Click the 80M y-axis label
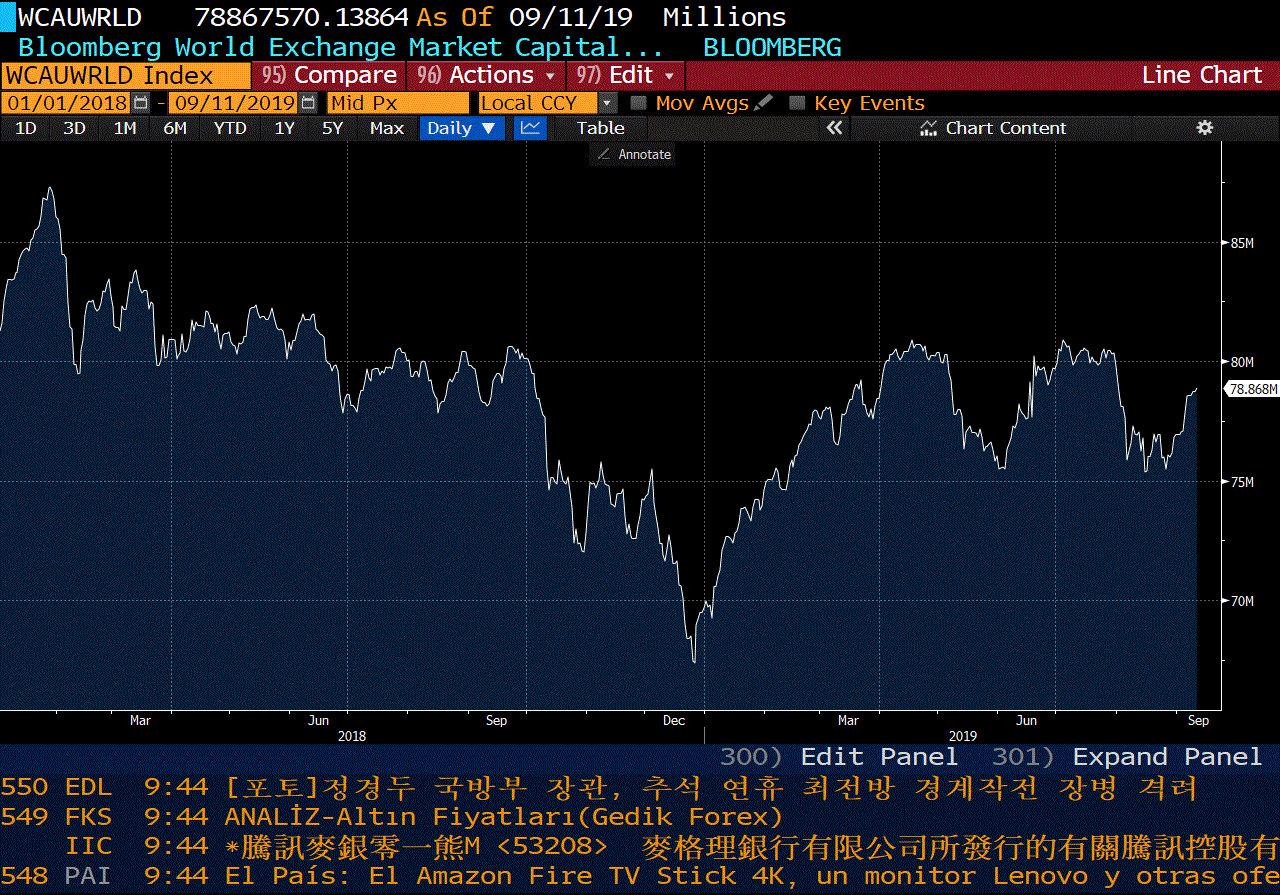The image size is (1280, 895). (1241, 362)
